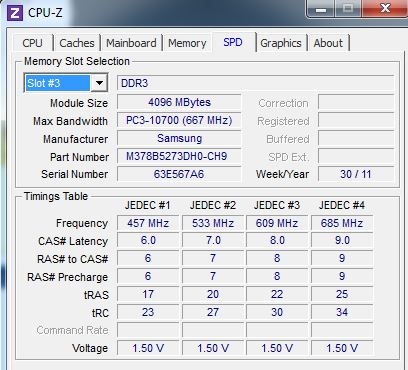
Task: Click the JEDEC #4 voltage 1.50 V
Action: pos(342,348)
